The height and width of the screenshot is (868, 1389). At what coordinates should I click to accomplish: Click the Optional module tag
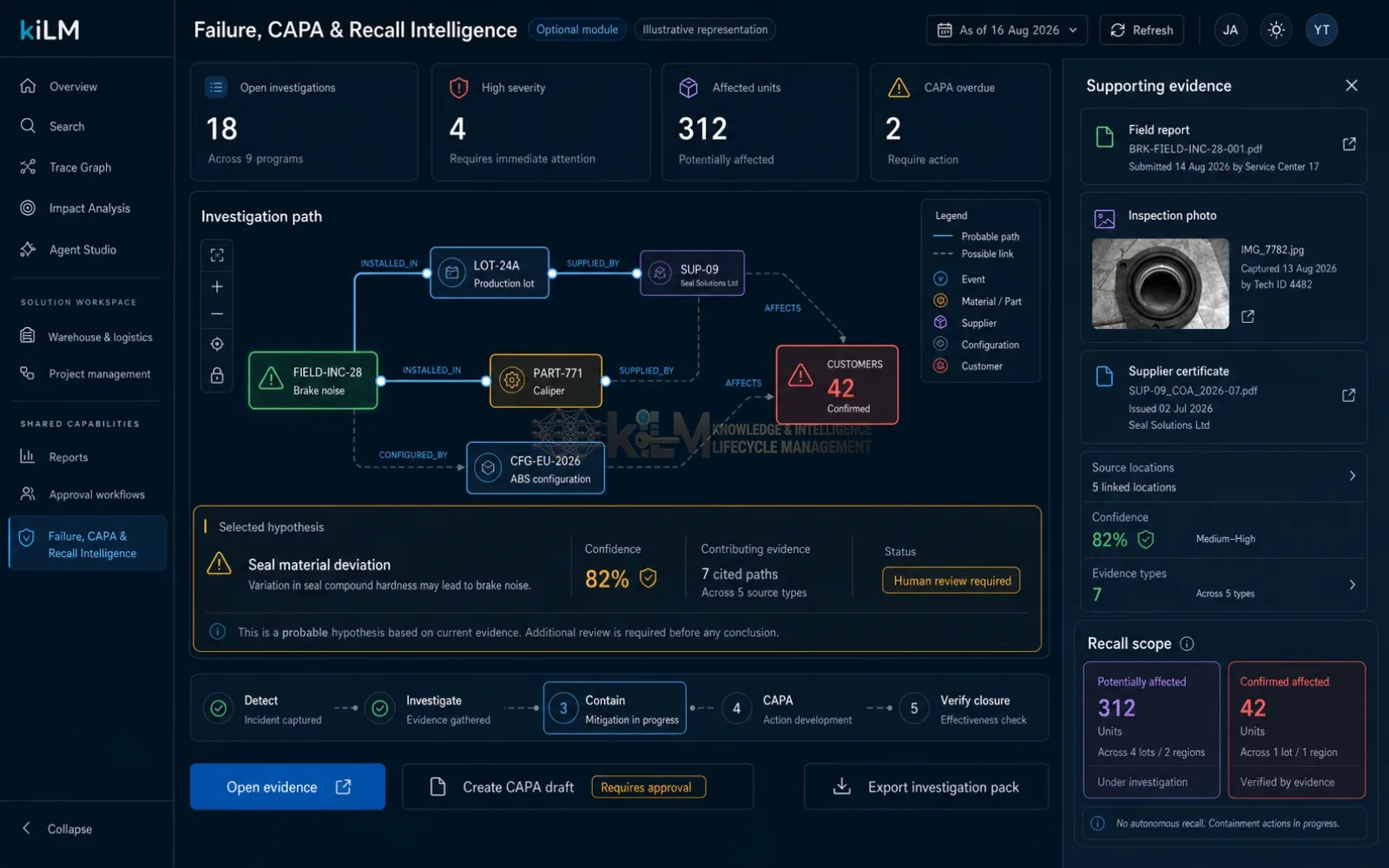tap(577, 30)
